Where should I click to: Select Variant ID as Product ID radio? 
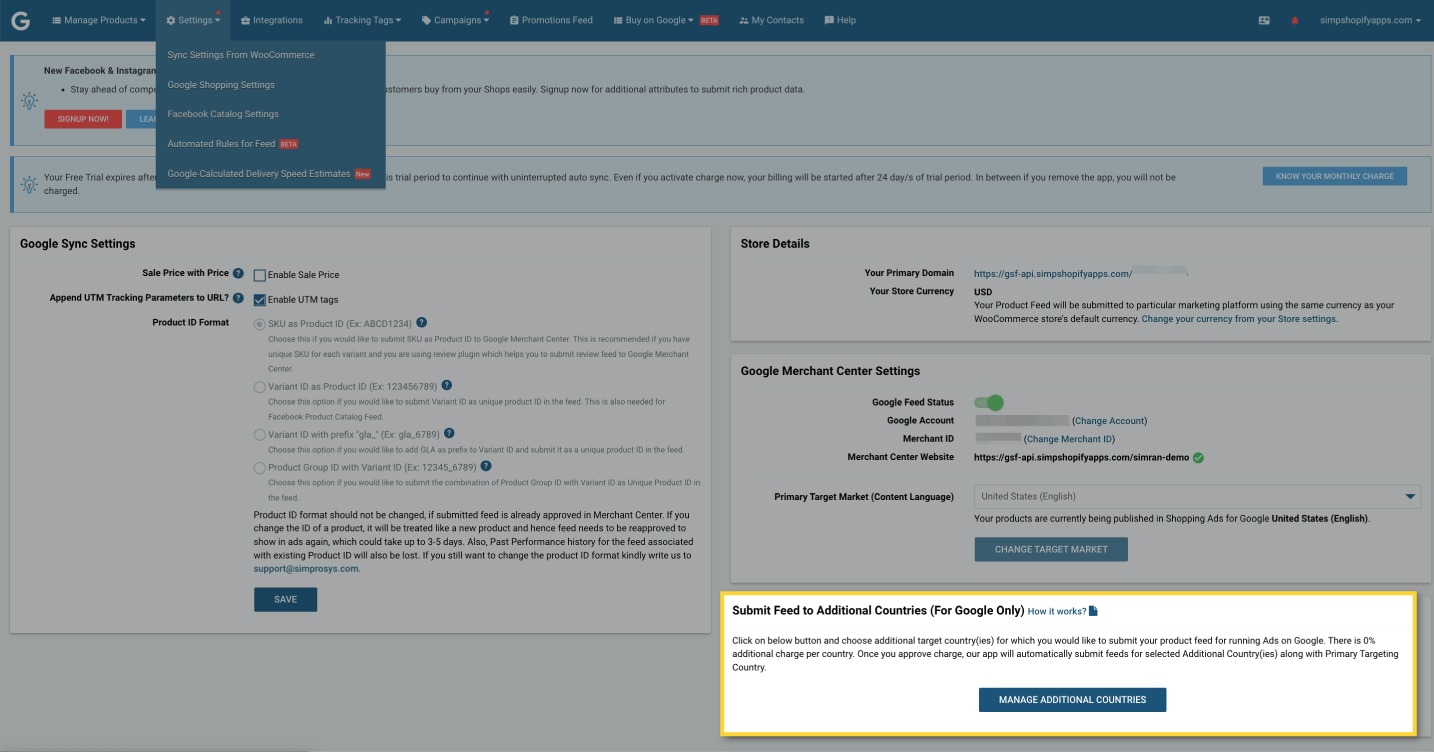pyautogui.click(x=260, y=386)
